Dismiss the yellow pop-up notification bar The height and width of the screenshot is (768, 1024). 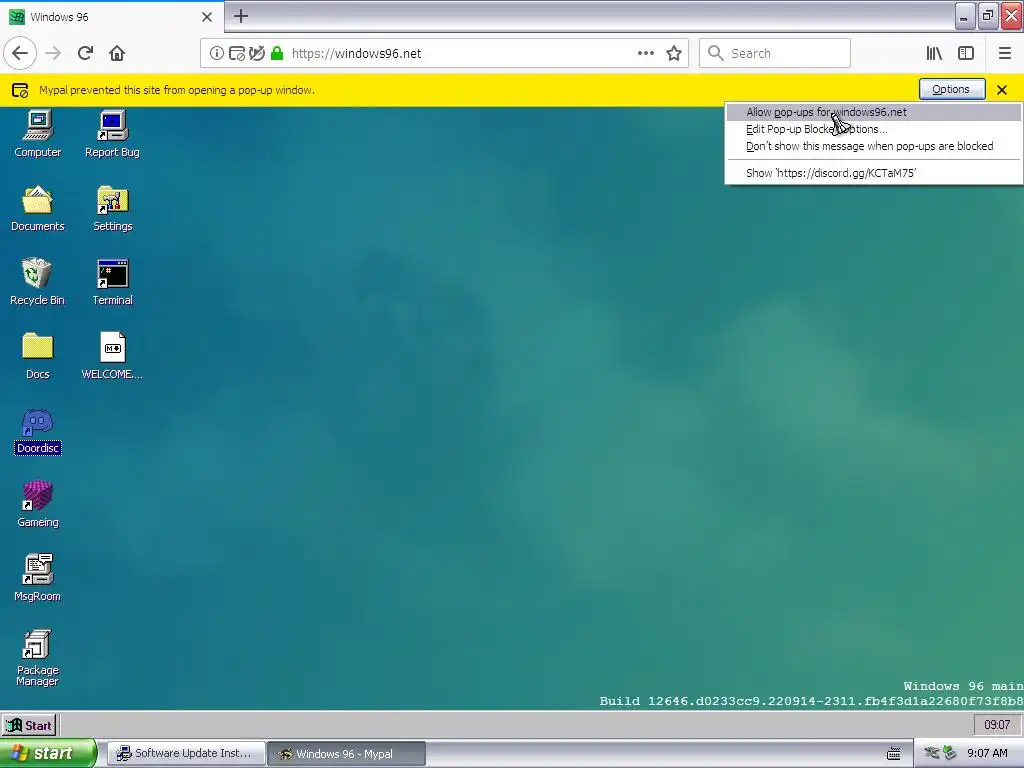pyautogui.click(x=1002, y=90)
